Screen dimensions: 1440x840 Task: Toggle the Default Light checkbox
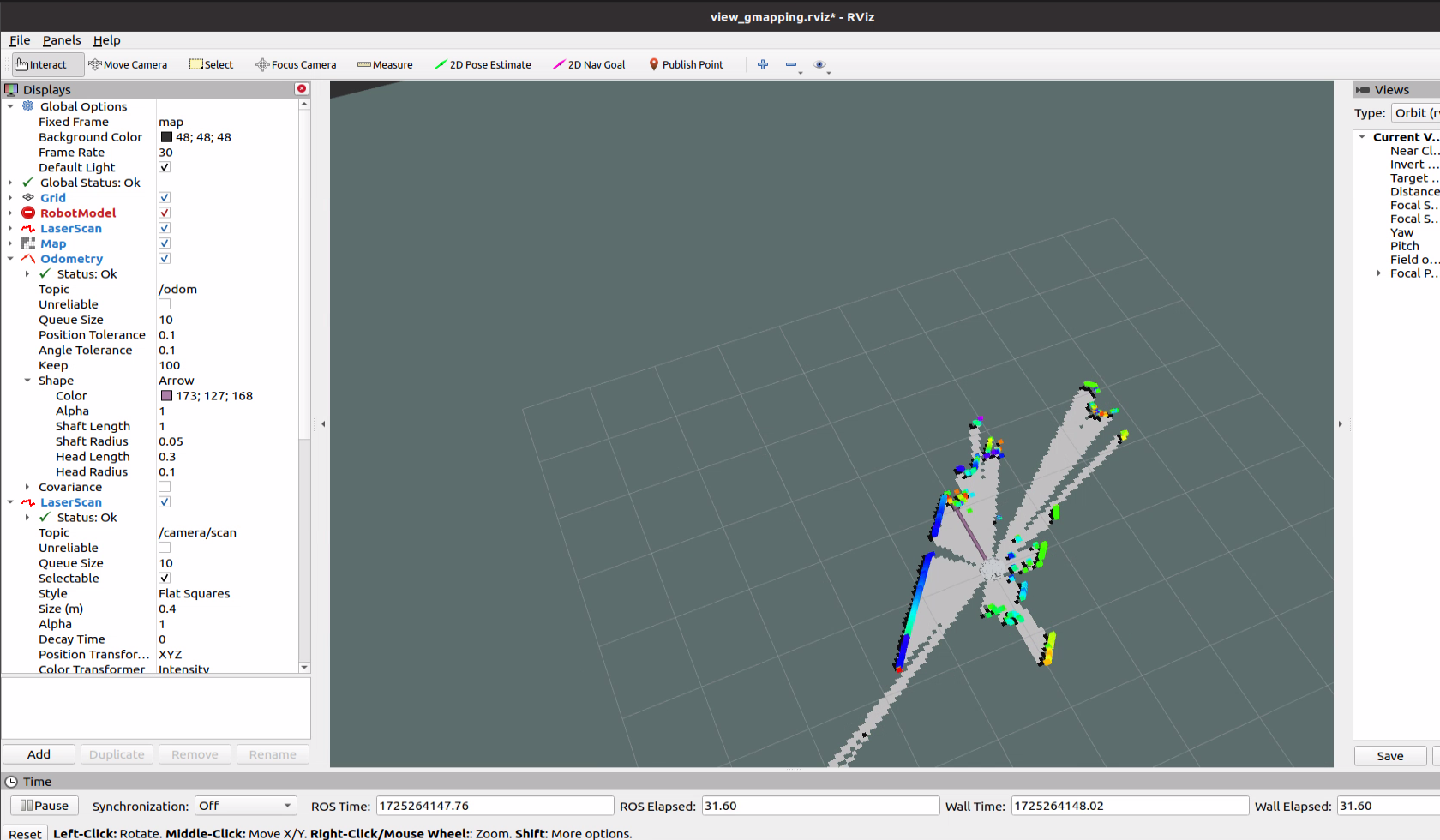point(165,167)
